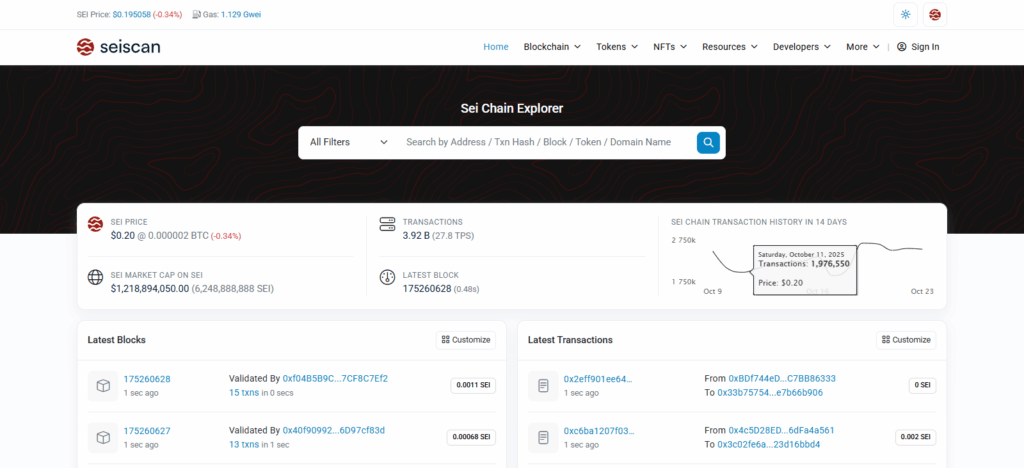
Task: Click the transaction history chart line
Action: coord(890,247)
